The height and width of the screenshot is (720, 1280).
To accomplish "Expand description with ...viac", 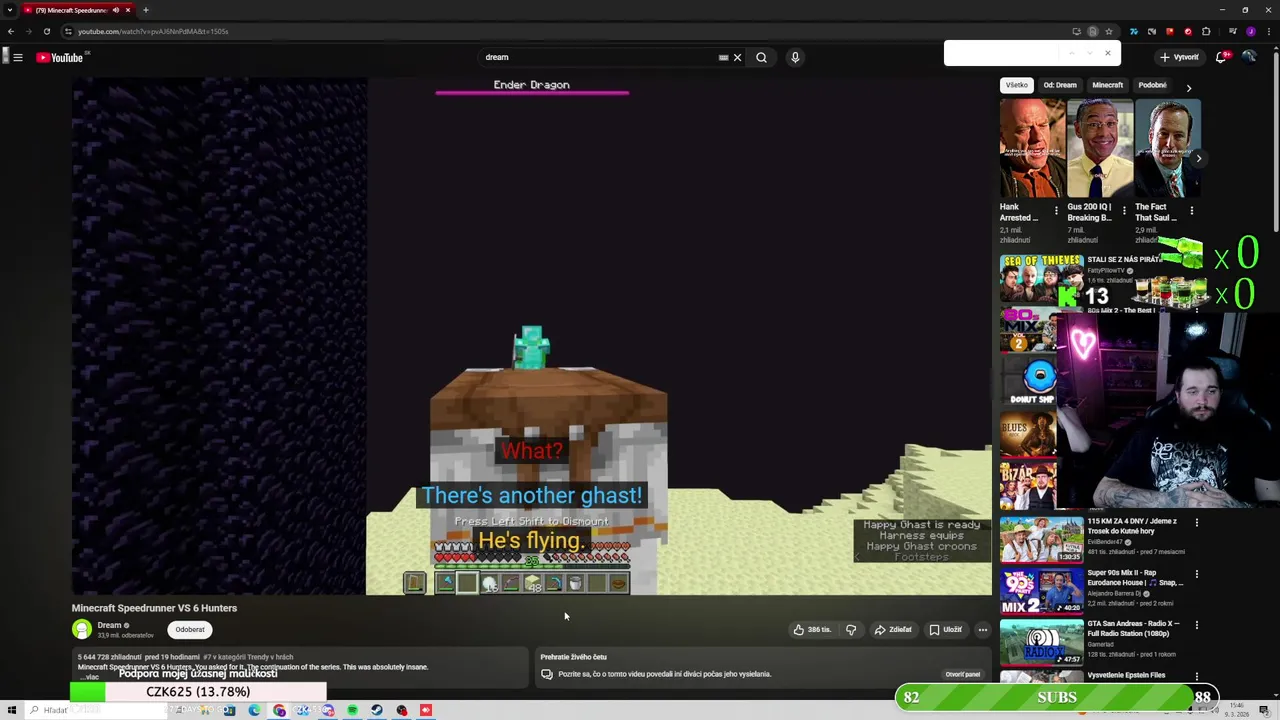I will (x=90, y=677).
